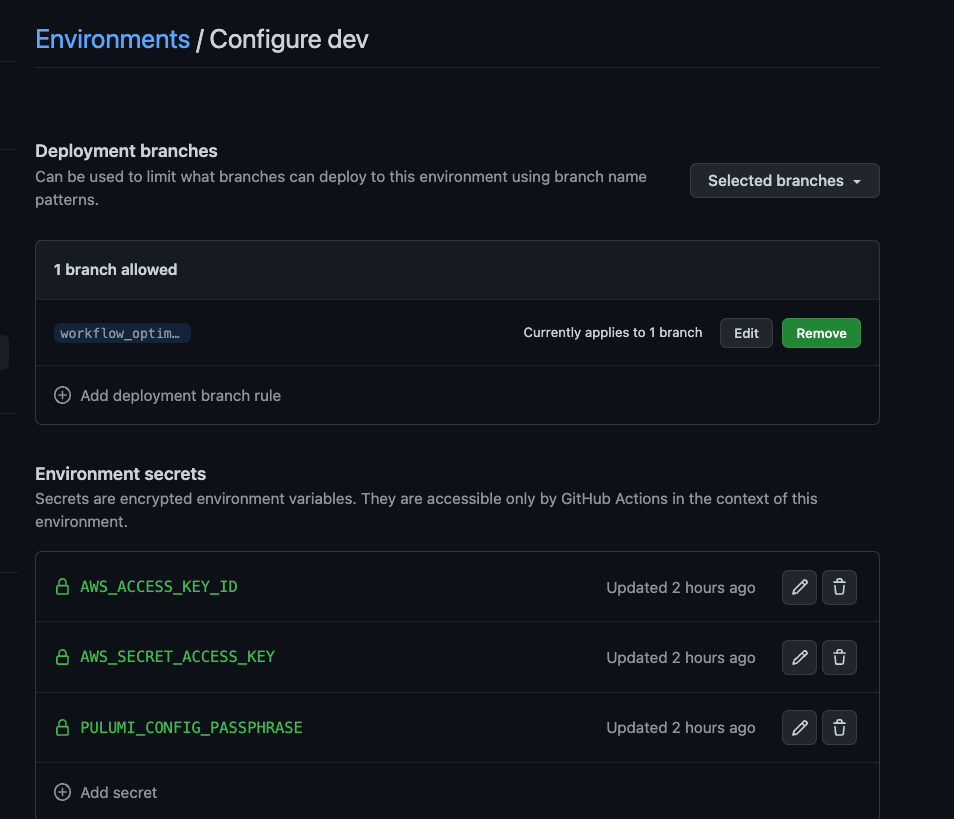This screenshot has width=954, height=819.
Task: Click the plus icon beside Add deployment branch rule
Action: pos(62,395)
